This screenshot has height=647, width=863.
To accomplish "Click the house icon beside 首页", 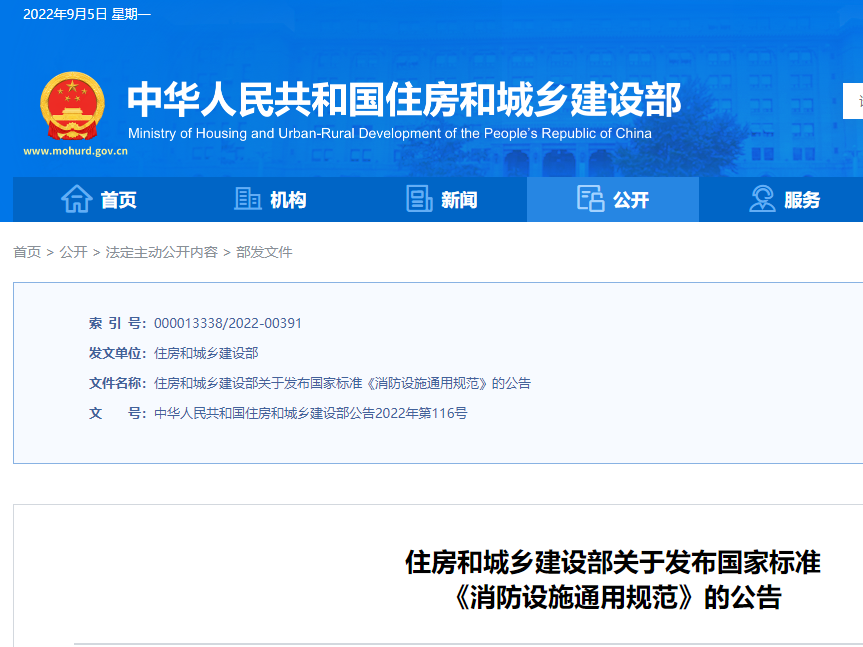I will [x=77, y=199].
